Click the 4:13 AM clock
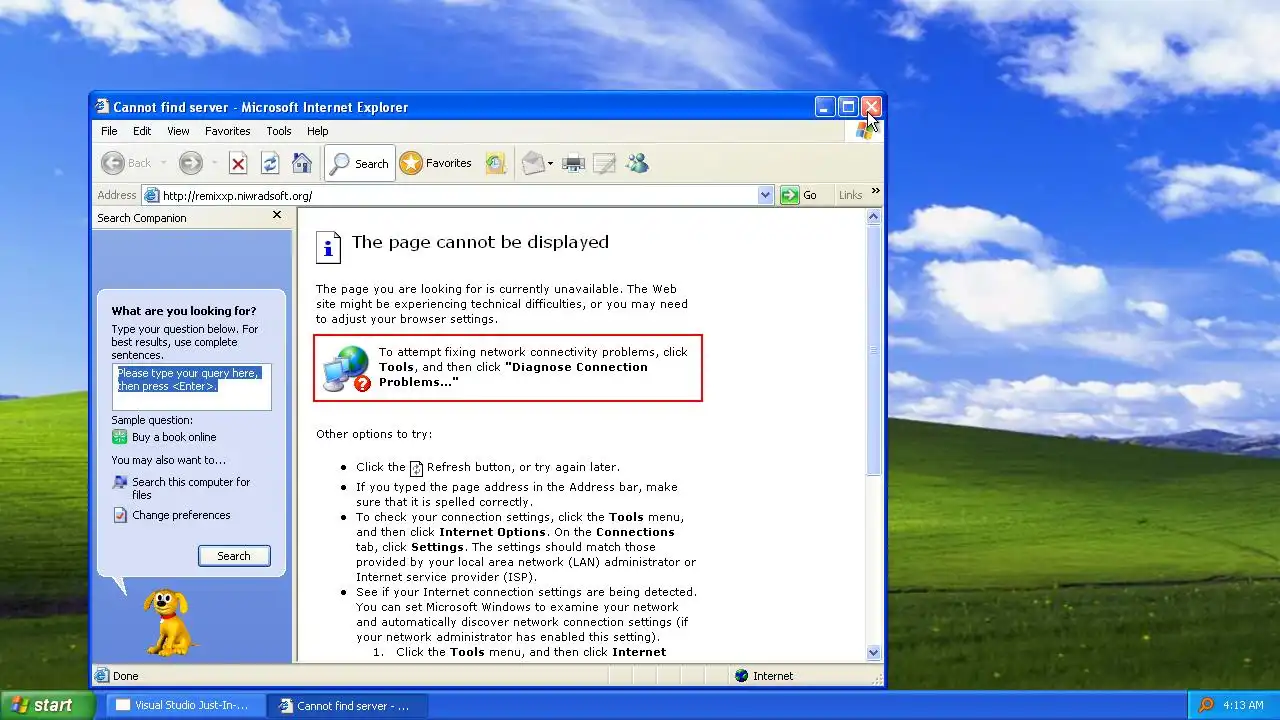This screenshot has width=1280, height=720. (x=1243, y=705)
